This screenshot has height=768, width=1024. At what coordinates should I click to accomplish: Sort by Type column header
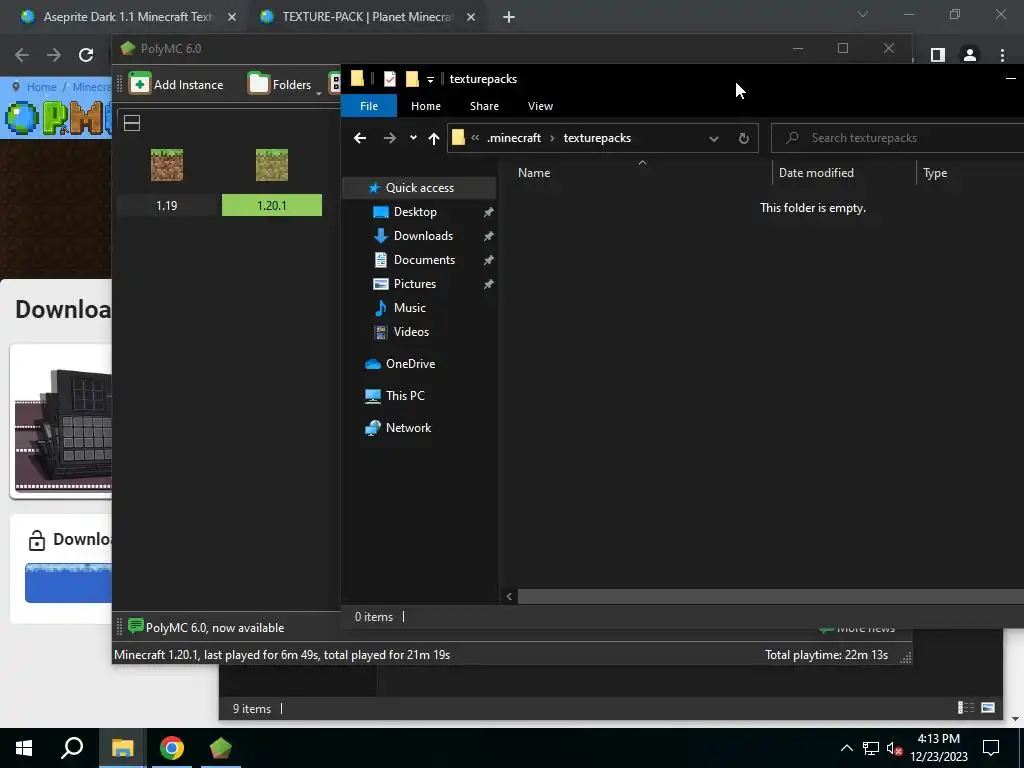(935, 173)
